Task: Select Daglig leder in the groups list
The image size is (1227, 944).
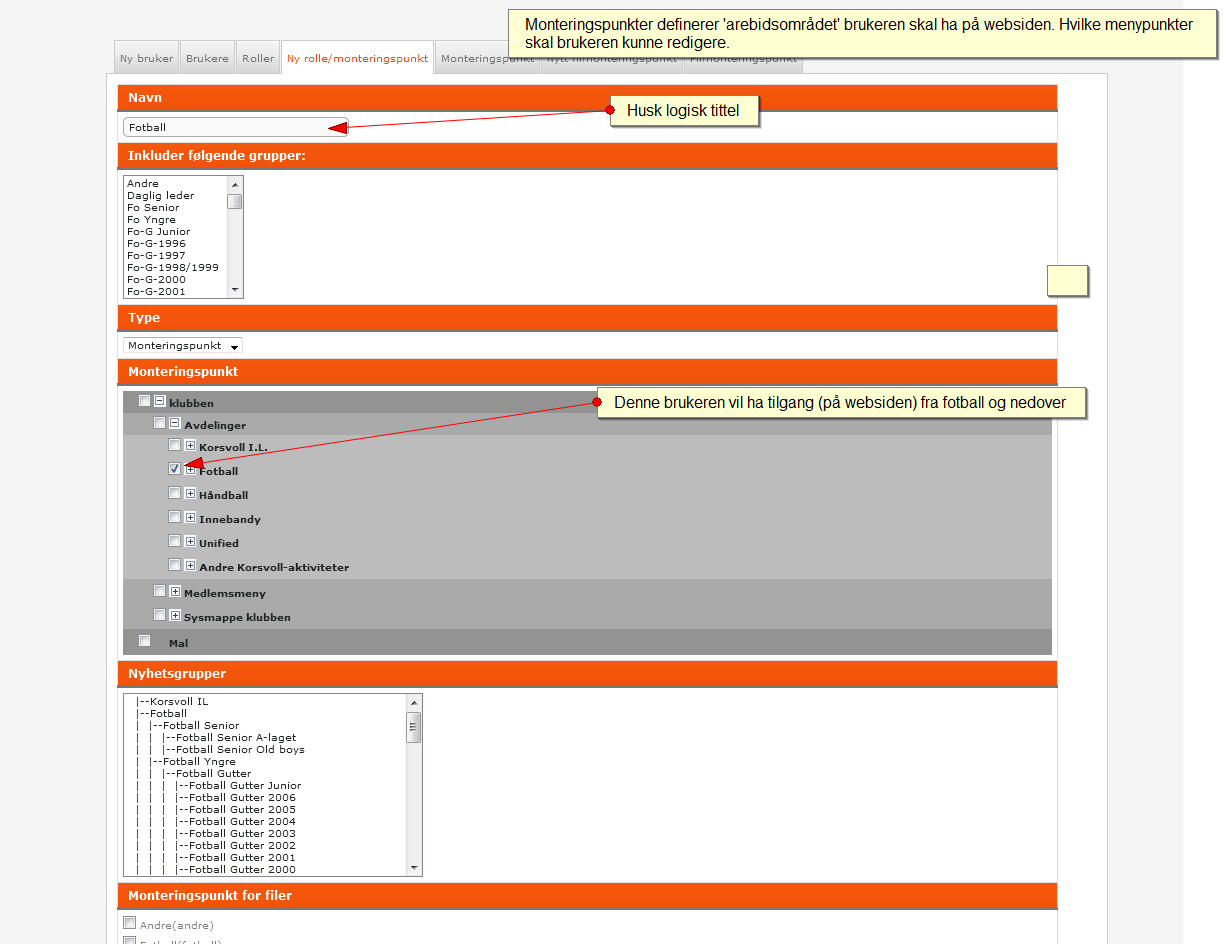Action: pos(161,196)
